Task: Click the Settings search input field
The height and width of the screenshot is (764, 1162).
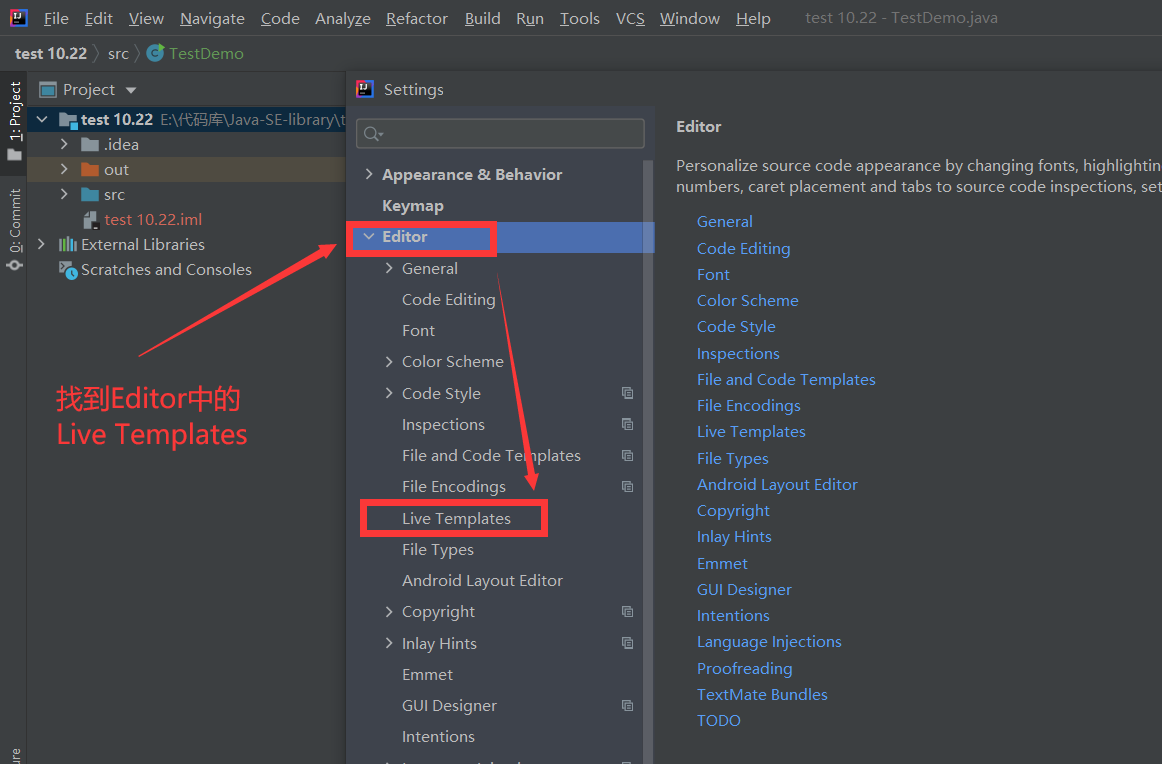Action: (x=500, y=134)
